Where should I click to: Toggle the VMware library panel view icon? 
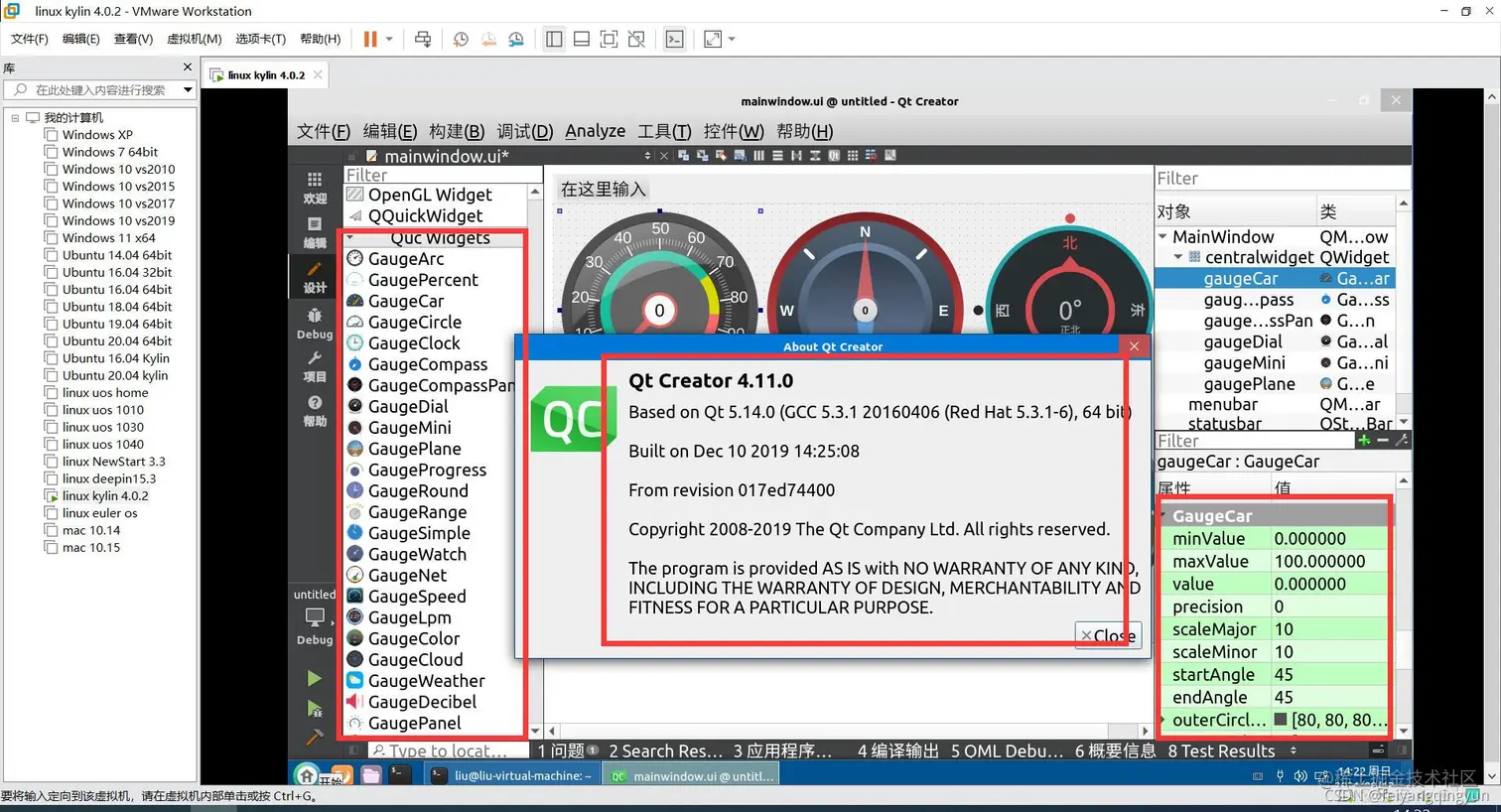554,39
